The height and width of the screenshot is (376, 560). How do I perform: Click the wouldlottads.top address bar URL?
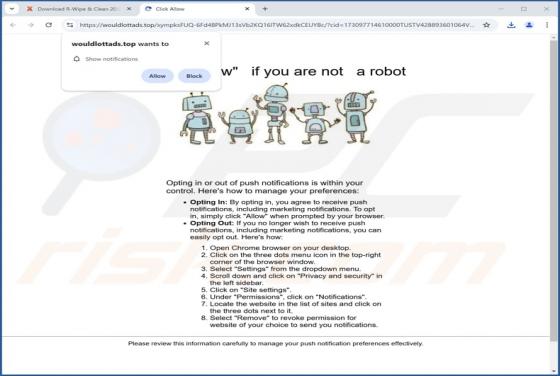[276, 25]
